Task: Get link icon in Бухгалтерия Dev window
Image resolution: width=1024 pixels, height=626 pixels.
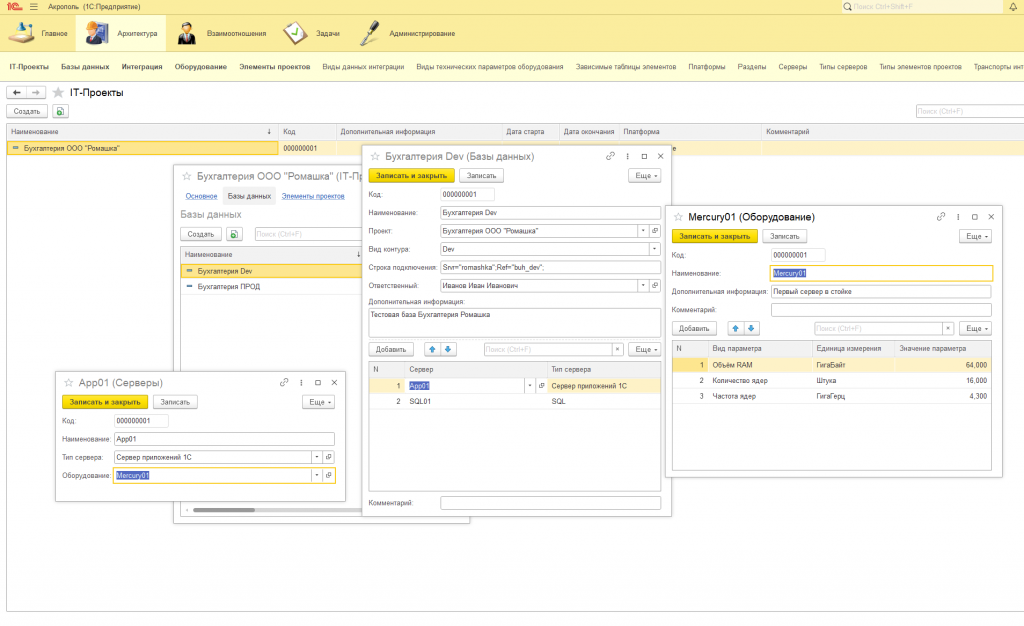Action: point(610,156)
